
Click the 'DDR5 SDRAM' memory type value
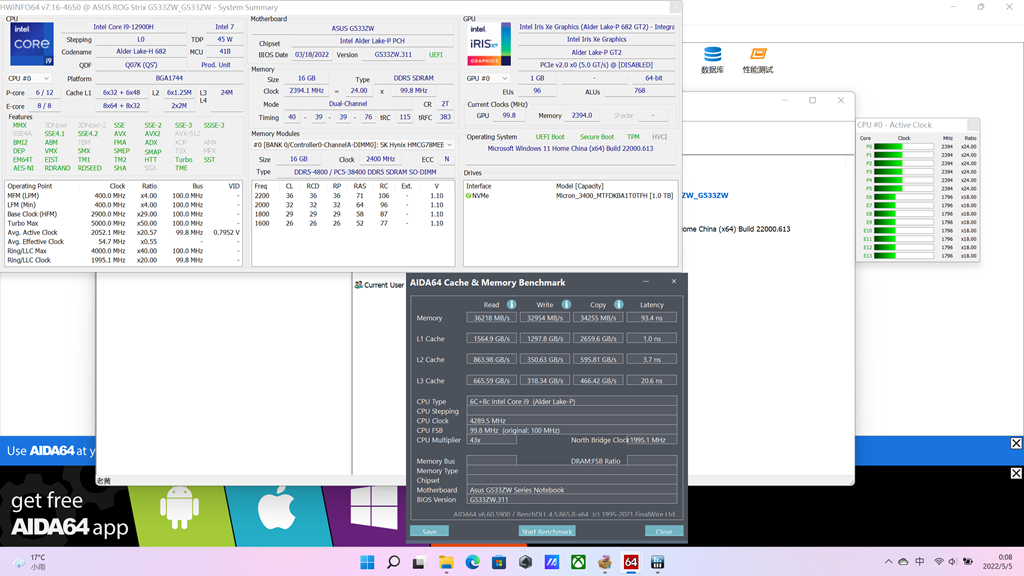coord(413,78)
